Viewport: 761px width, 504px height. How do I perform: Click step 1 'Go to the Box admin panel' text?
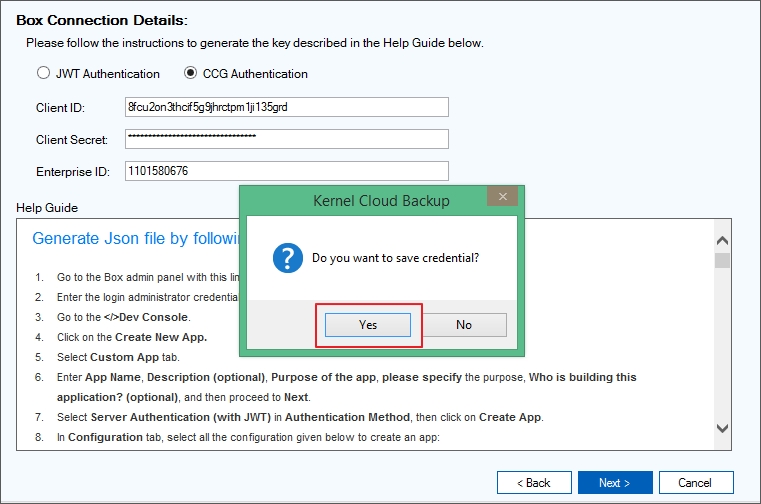tap(120, 277)
